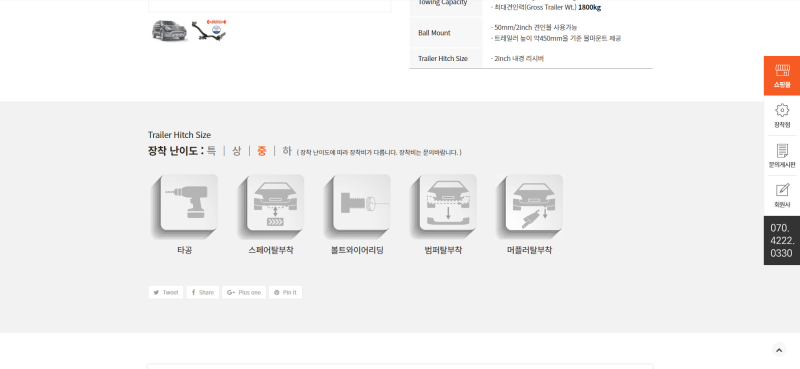Click the 2inch 내경 리시버 value
Screen dimensions: 800x369
pos(517,59)
